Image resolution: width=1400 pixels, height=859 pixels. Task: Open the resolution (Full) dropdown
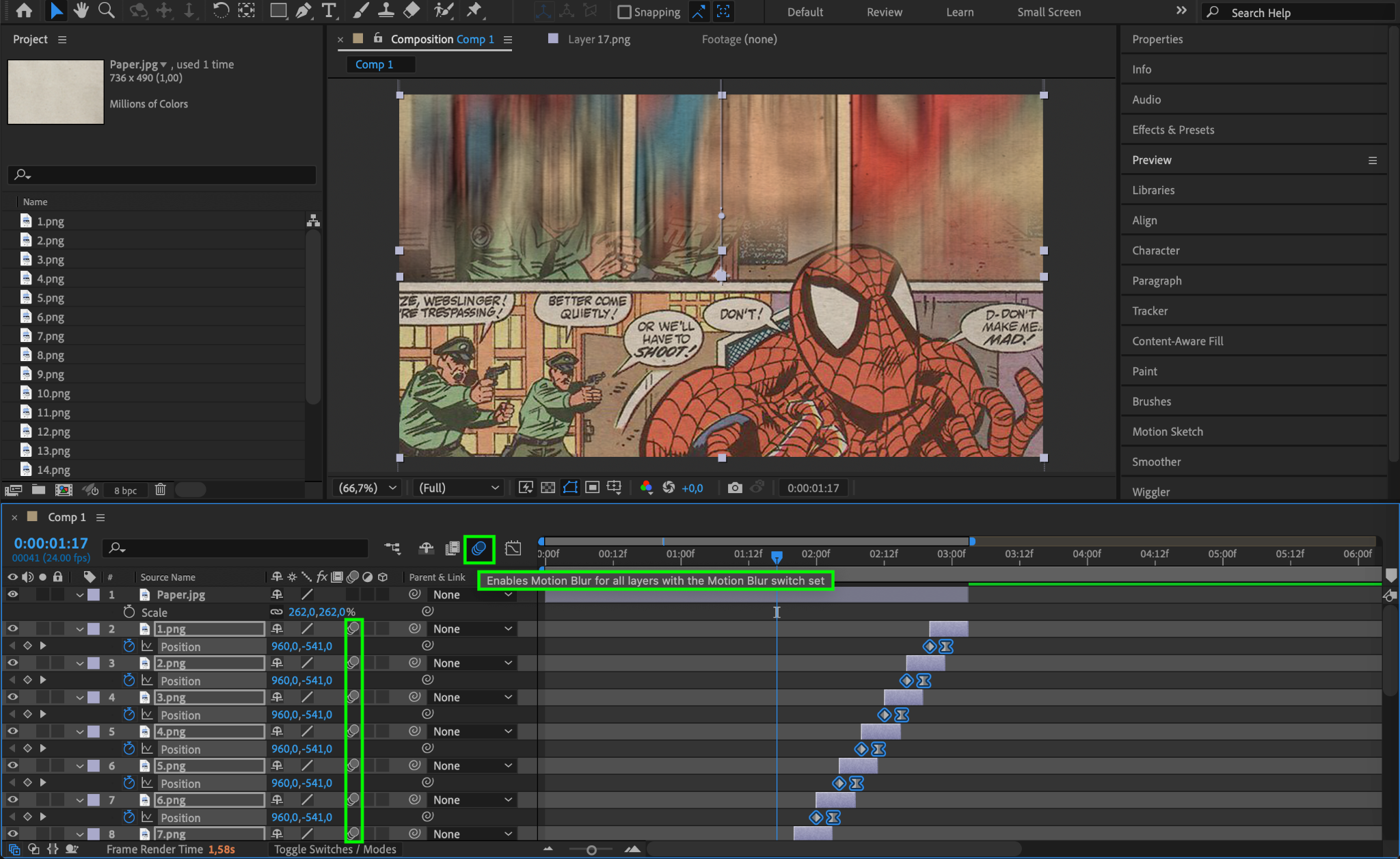point(458,488)
